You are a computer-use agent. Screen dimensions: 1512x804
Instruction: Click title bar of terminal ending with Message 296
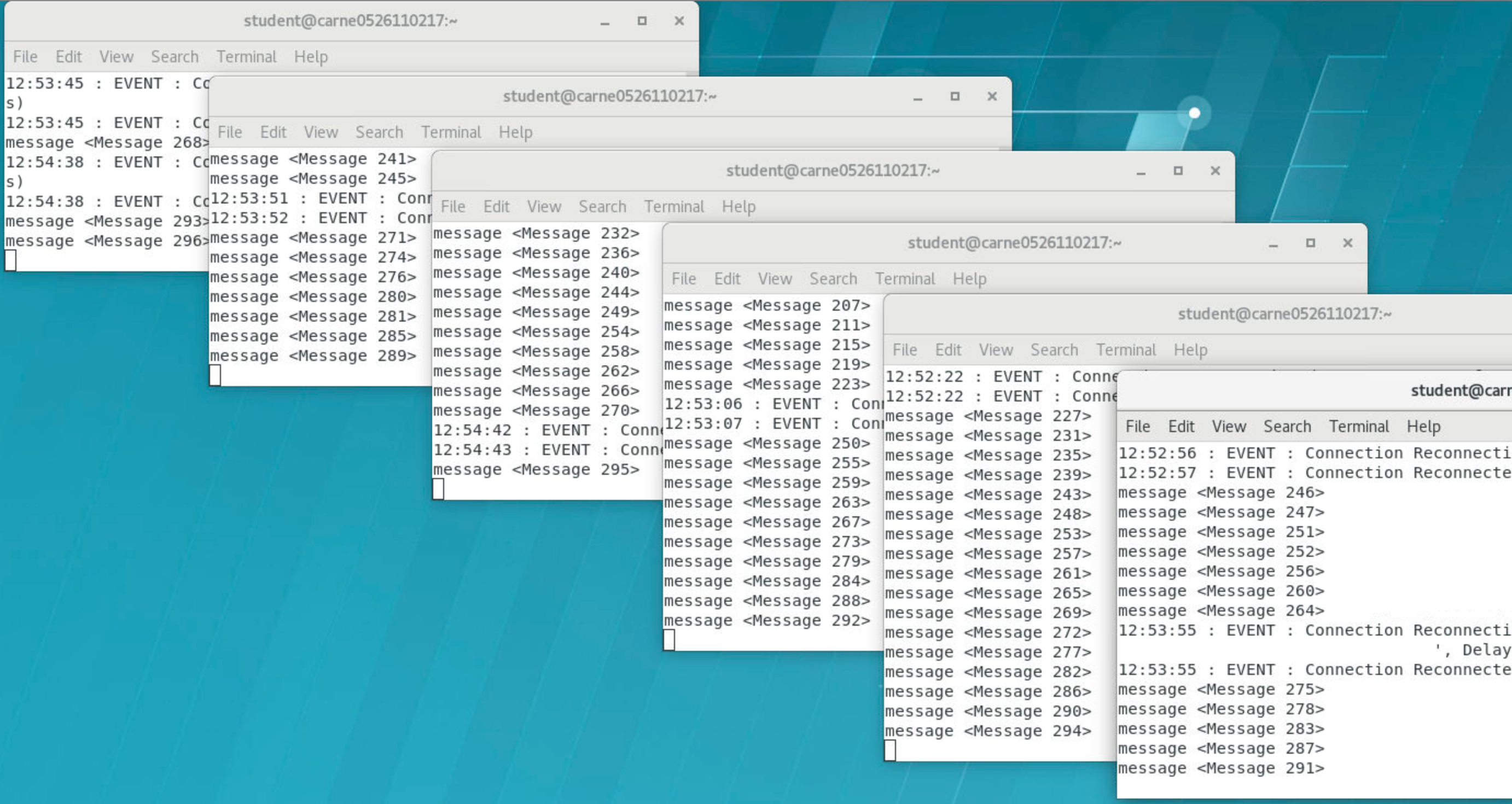351,21
